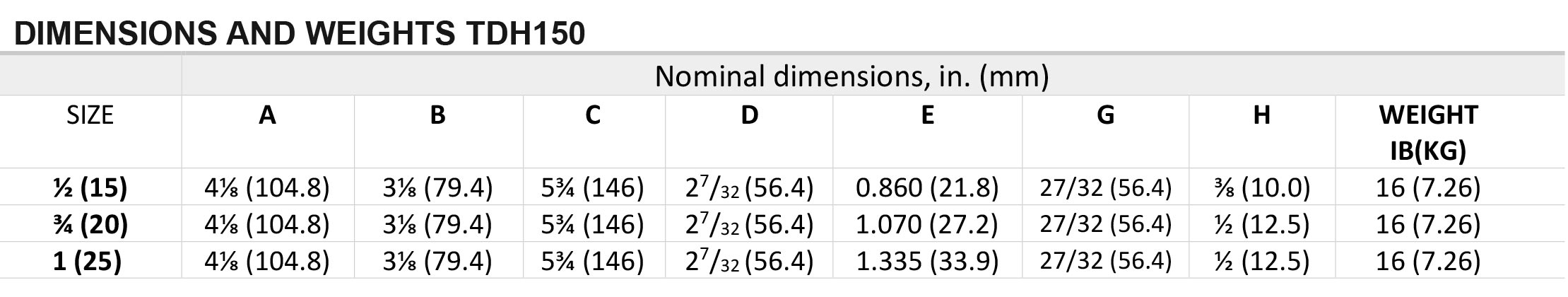Image resolution: width=1568 pixels, height=297 pixels.
Task: Select column header D
Action: pyautogui.click(x=749, y=115)
